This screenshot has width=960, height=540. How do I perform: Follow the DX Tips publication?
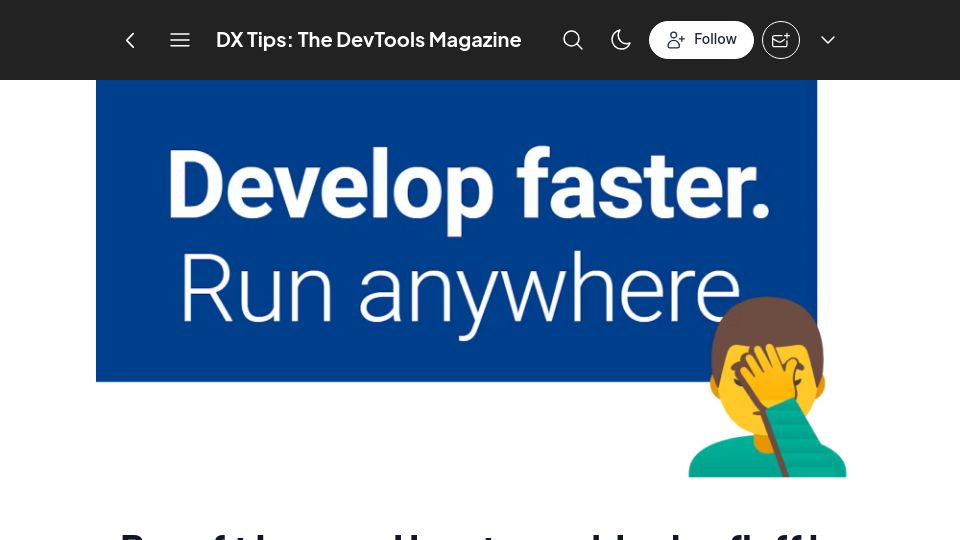point(701,40)
